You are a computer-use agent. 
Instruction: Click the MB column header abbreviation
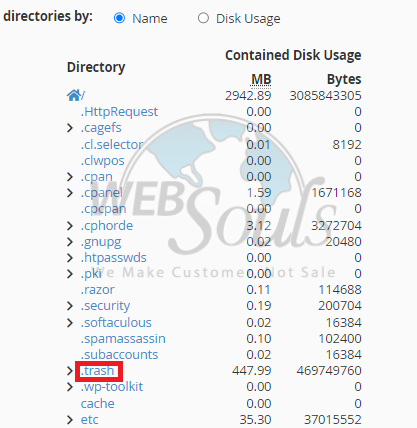click(x=261, y=80)
